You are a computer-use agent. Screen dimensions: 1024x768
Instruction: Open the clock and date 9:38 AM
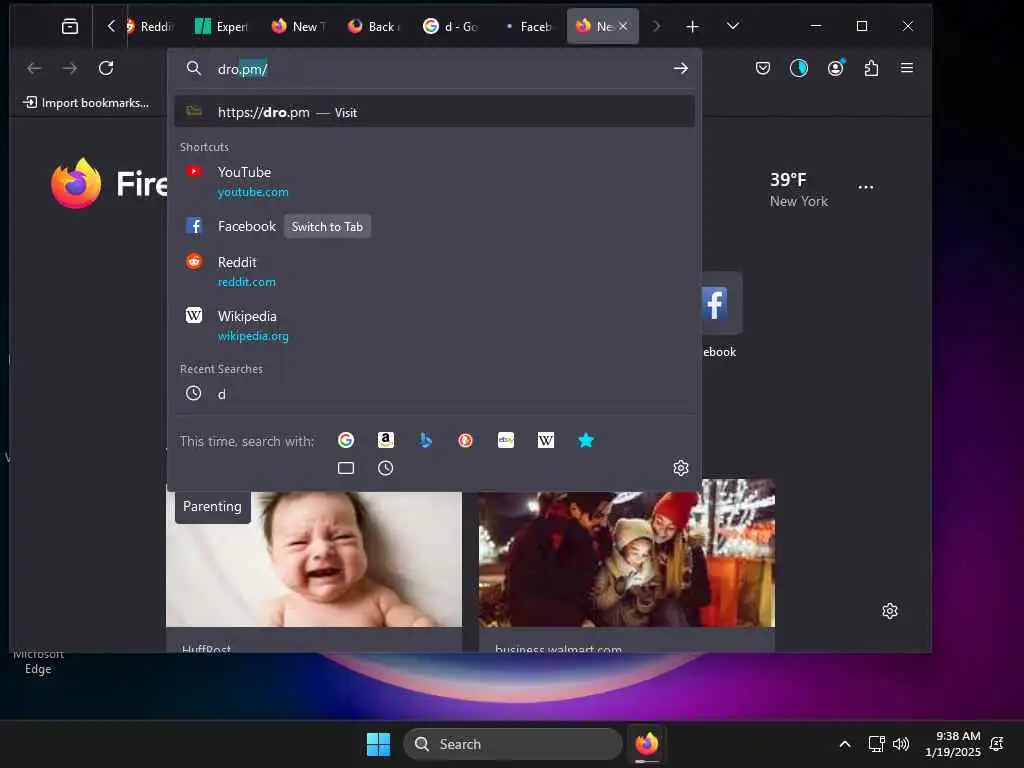pyautogui.click(x=952, y=744)
